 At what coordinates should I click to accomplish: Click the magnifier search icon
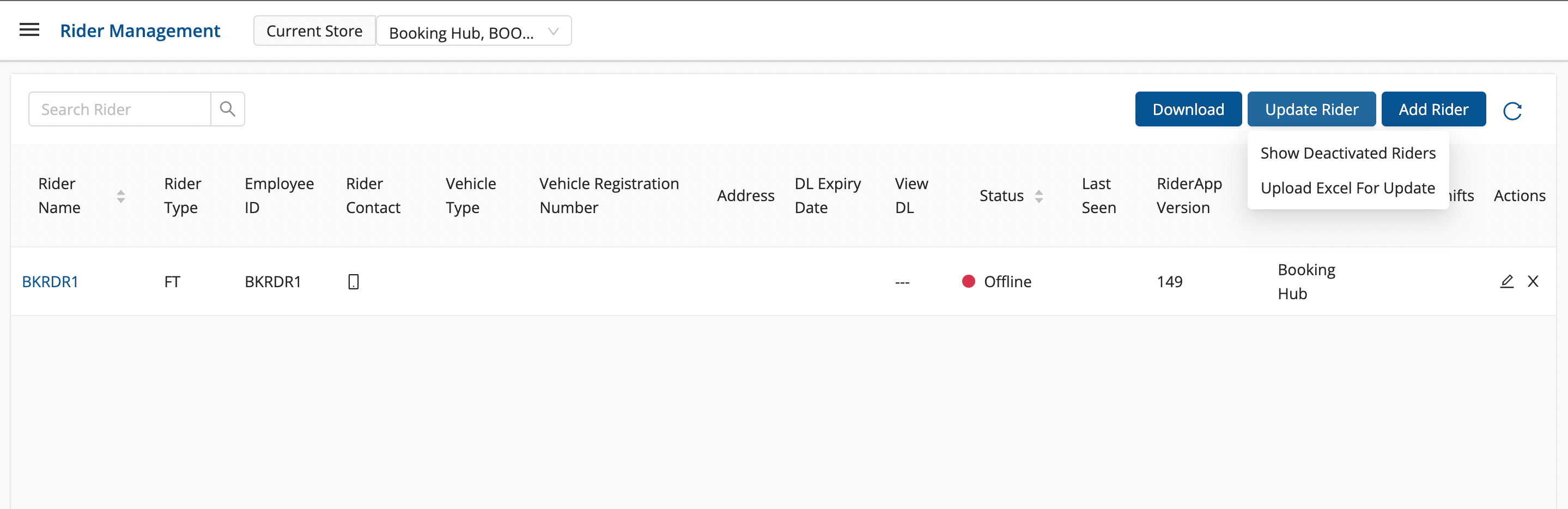228,110
